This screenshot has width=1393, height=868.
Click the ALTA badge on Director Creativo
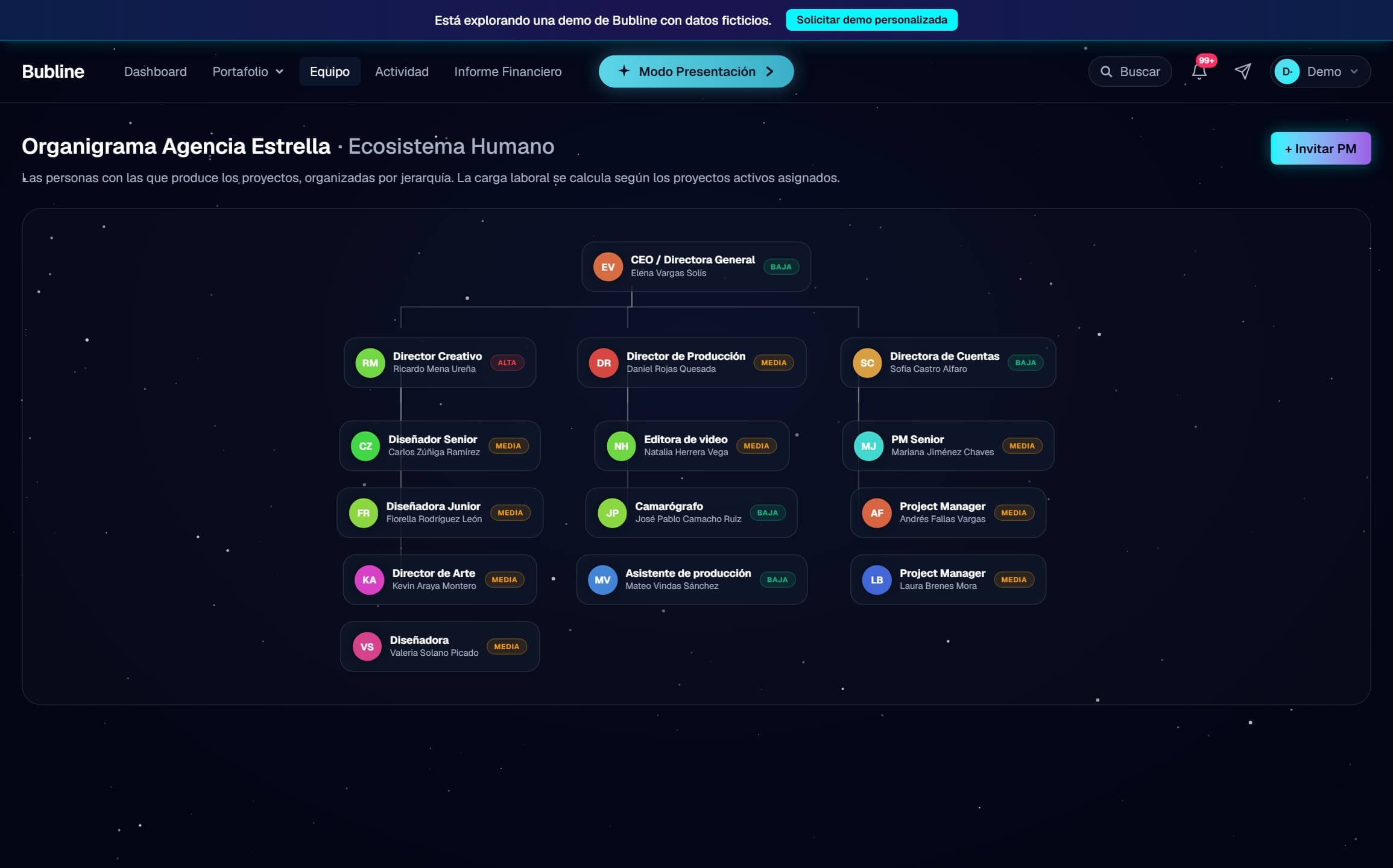click(x=507, y=363)
